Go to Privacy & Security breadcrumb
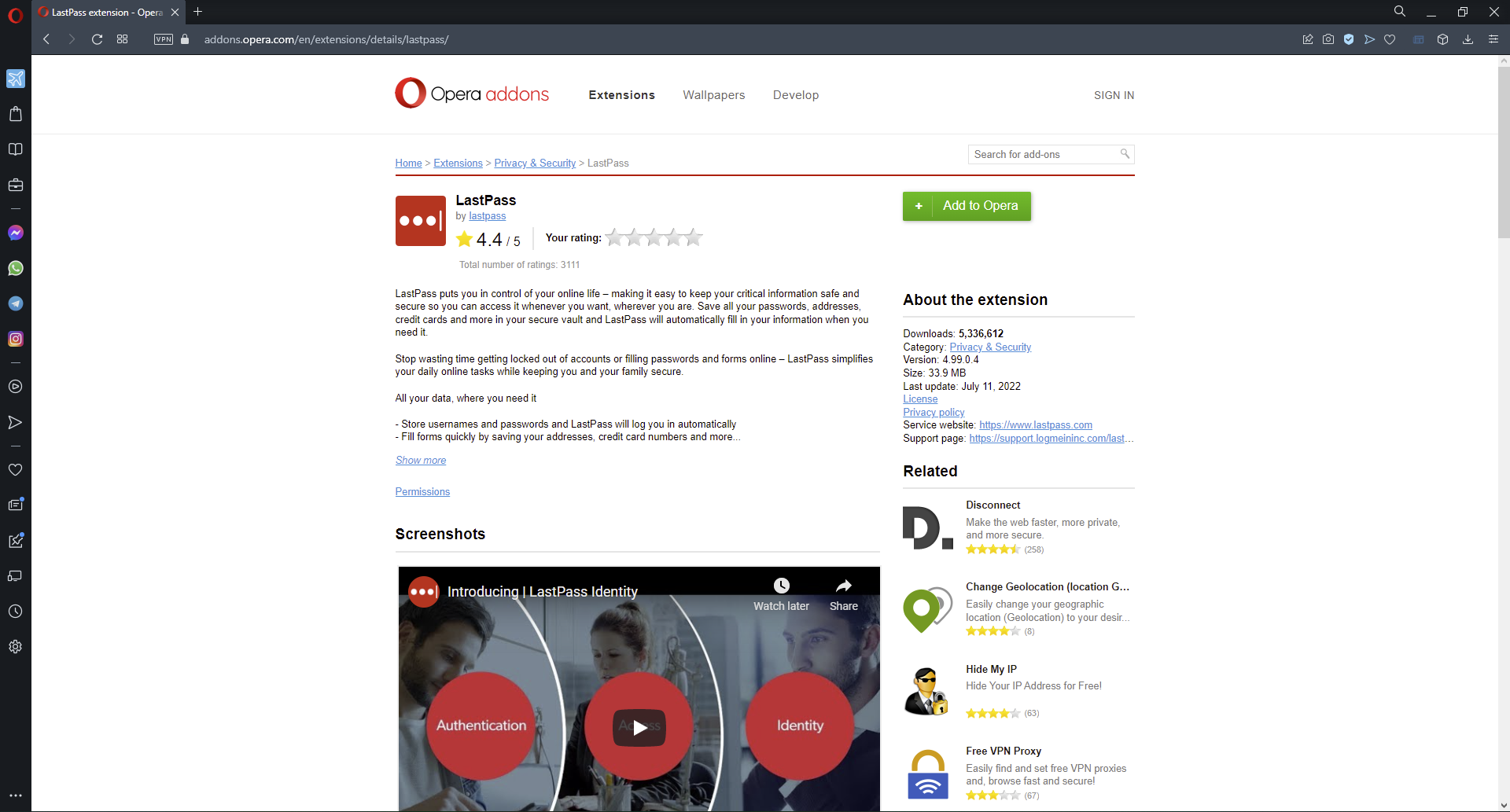Viewport: 1510px width, 812px height. tap(535, 163)
